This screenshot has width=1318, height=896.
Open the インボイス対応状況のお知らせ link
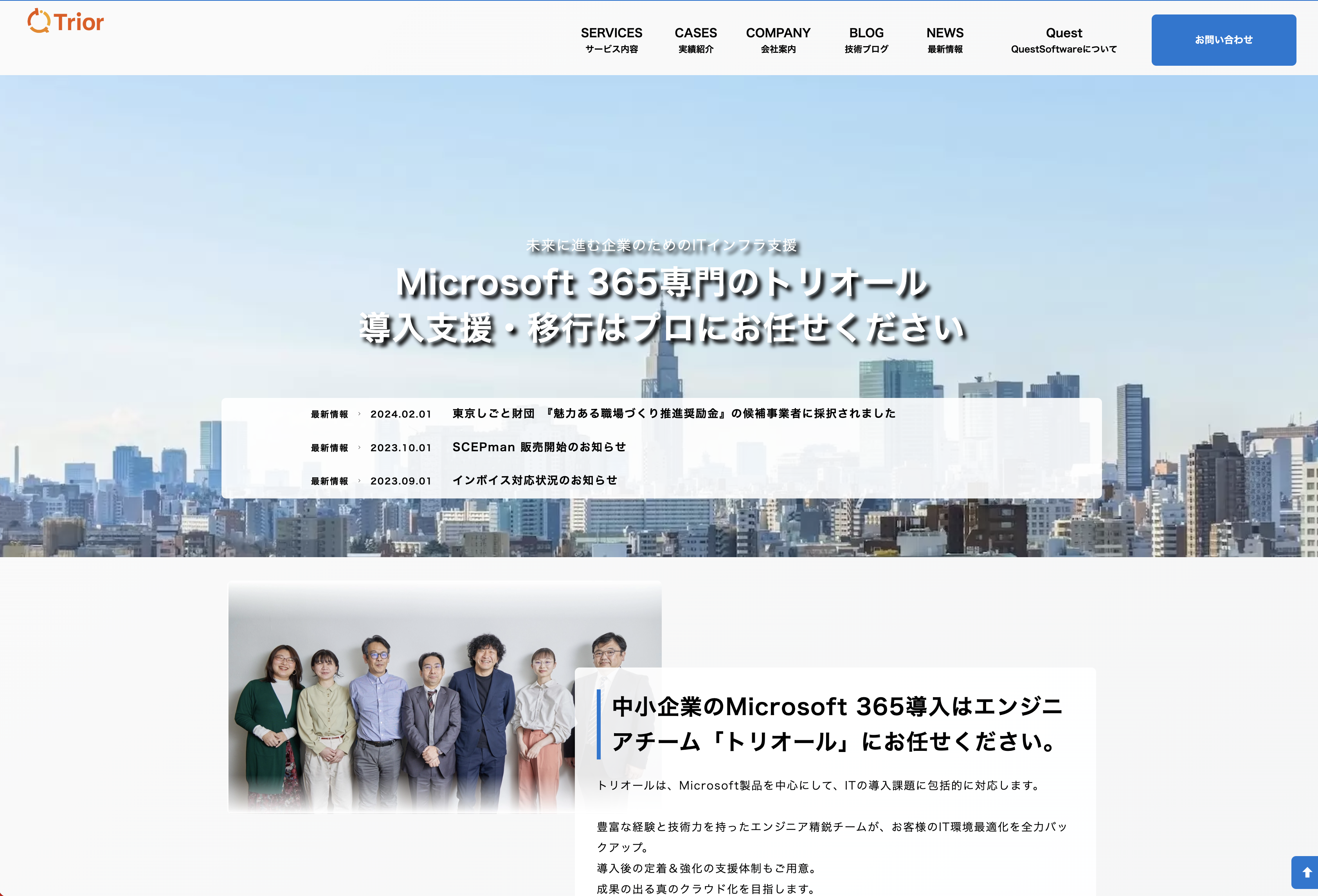pos(534,480)
